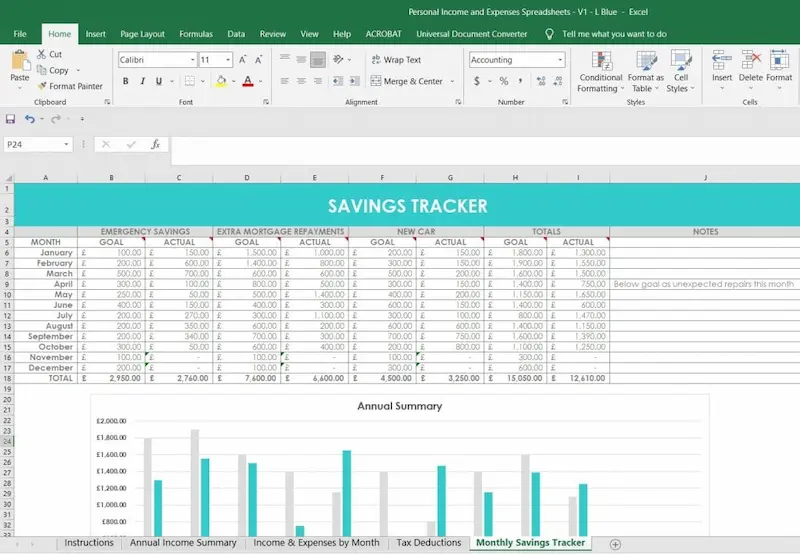The width and height of the screenshot is (800, 554).
Task: Click the Insert cells icon
Action: (722, 60)
